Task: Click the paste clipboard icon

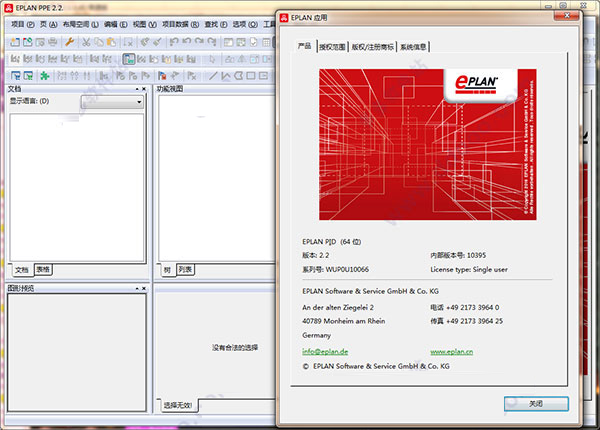Action: point(111,42)
